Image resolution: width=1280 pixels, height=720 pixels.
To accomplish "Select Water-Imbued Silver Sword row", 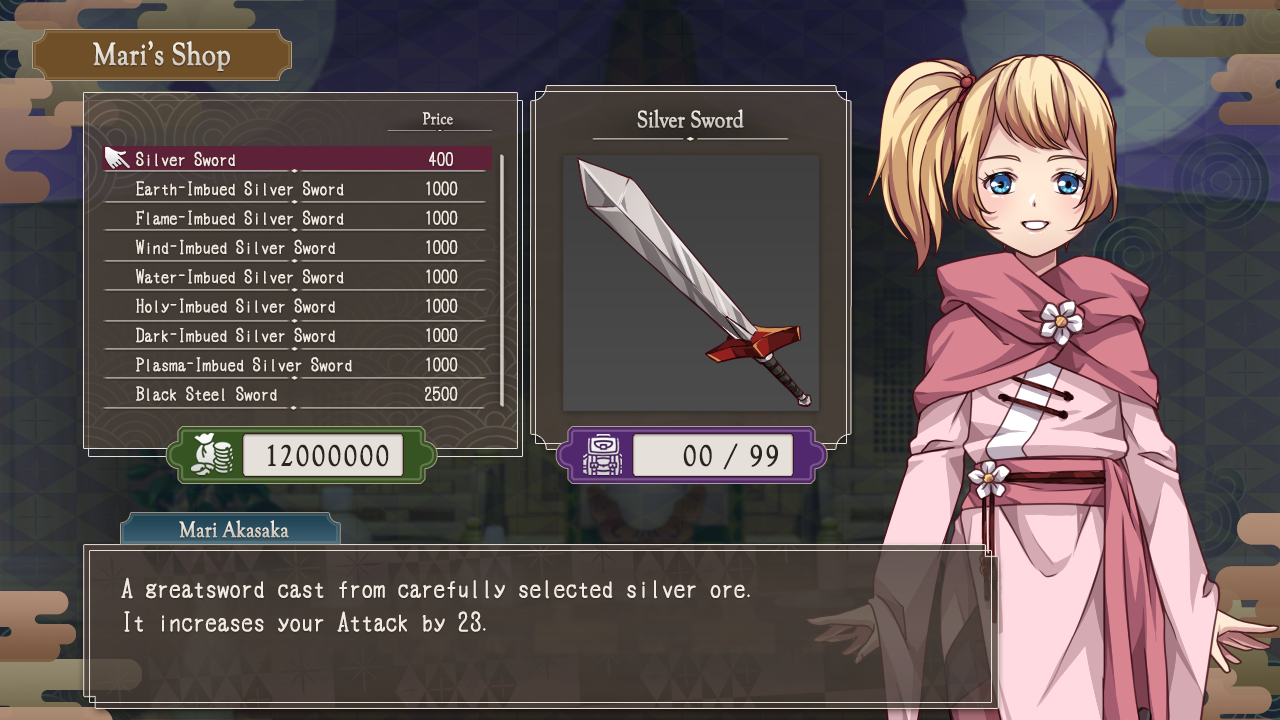I will coord(298,277).
